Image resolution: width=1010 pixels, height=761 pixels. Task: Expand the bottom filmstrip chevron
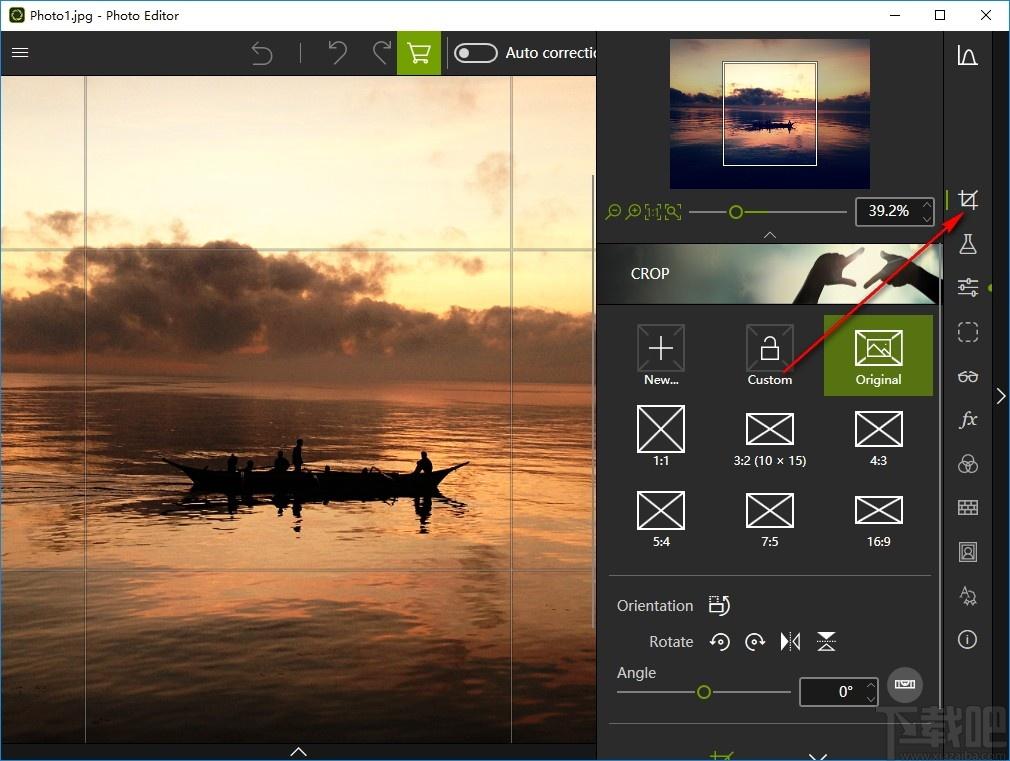coord(298,751)
